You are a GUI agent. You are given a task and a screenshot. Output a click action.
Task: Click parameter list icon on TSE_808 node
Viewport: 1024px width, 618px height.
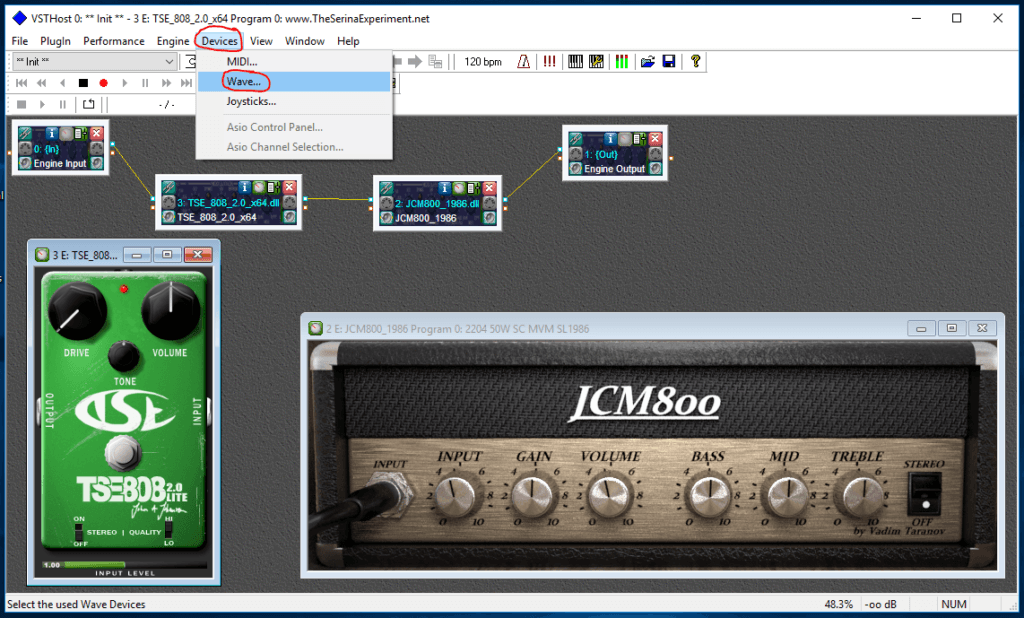click(x=274, y=187)
